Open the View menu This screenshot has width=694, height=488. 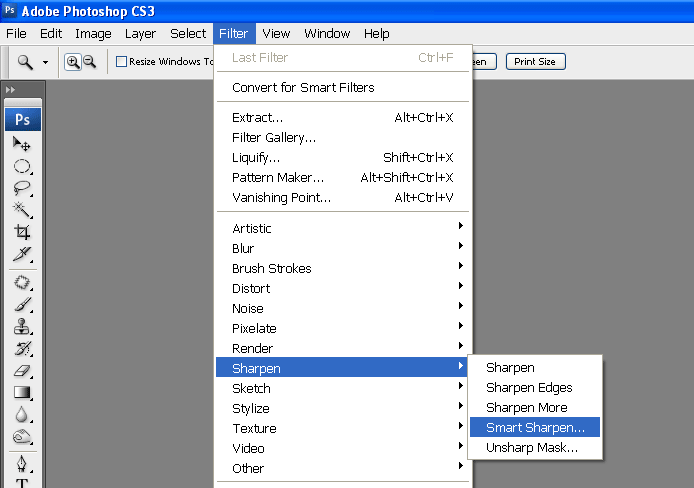pyautogui.click(x=276, y=34)
